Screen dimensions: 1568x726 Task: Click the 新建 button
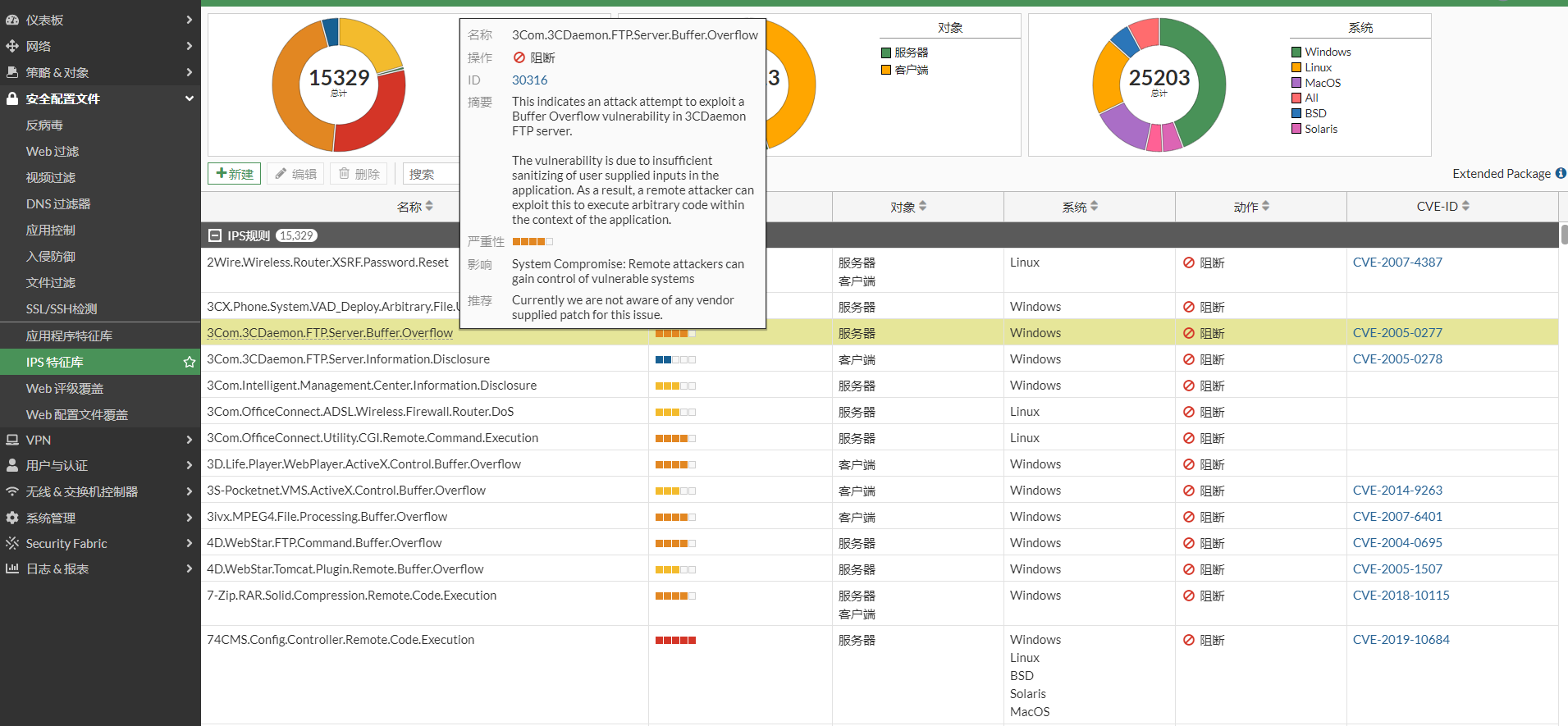(235, 174)
